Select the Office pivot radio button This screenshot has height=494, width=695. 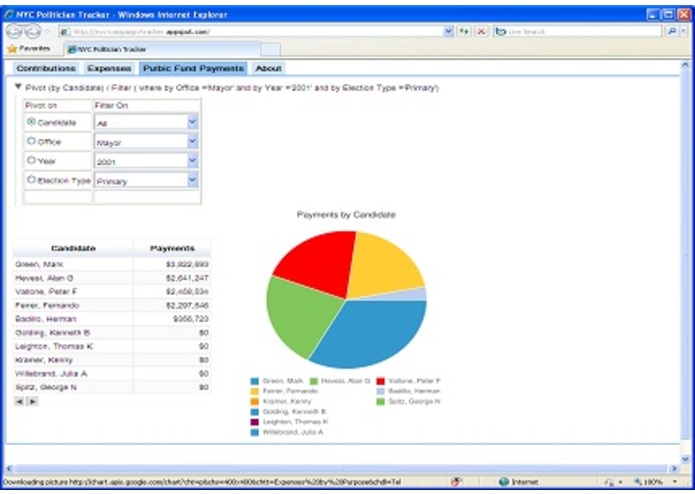tap(31, 141)
